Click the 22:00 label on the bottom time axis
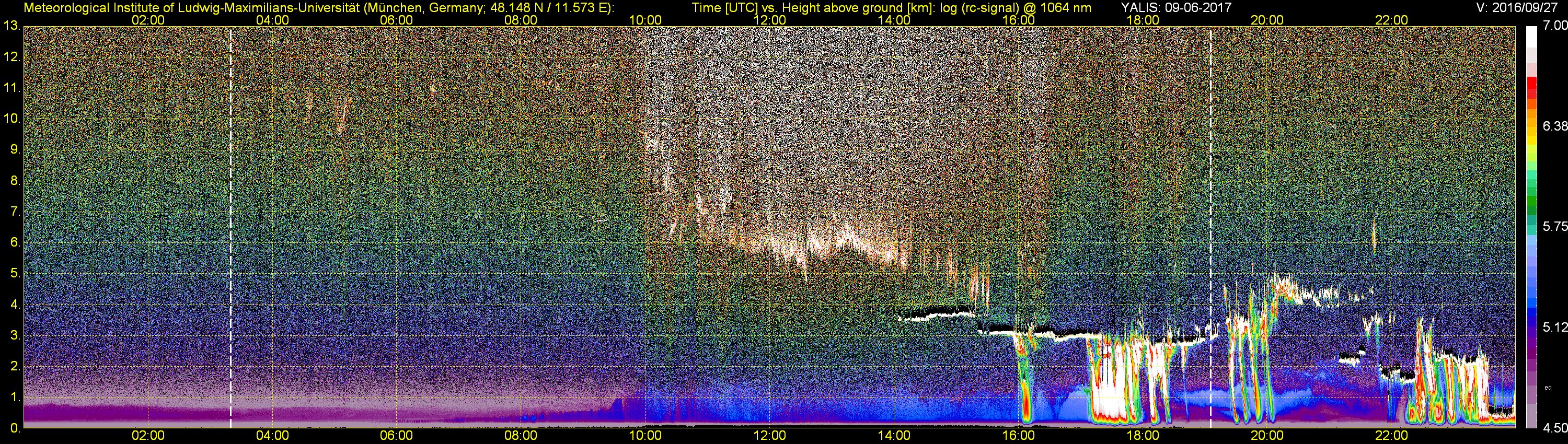Screen dimensions: 1568x444 tap(1391, 436)
